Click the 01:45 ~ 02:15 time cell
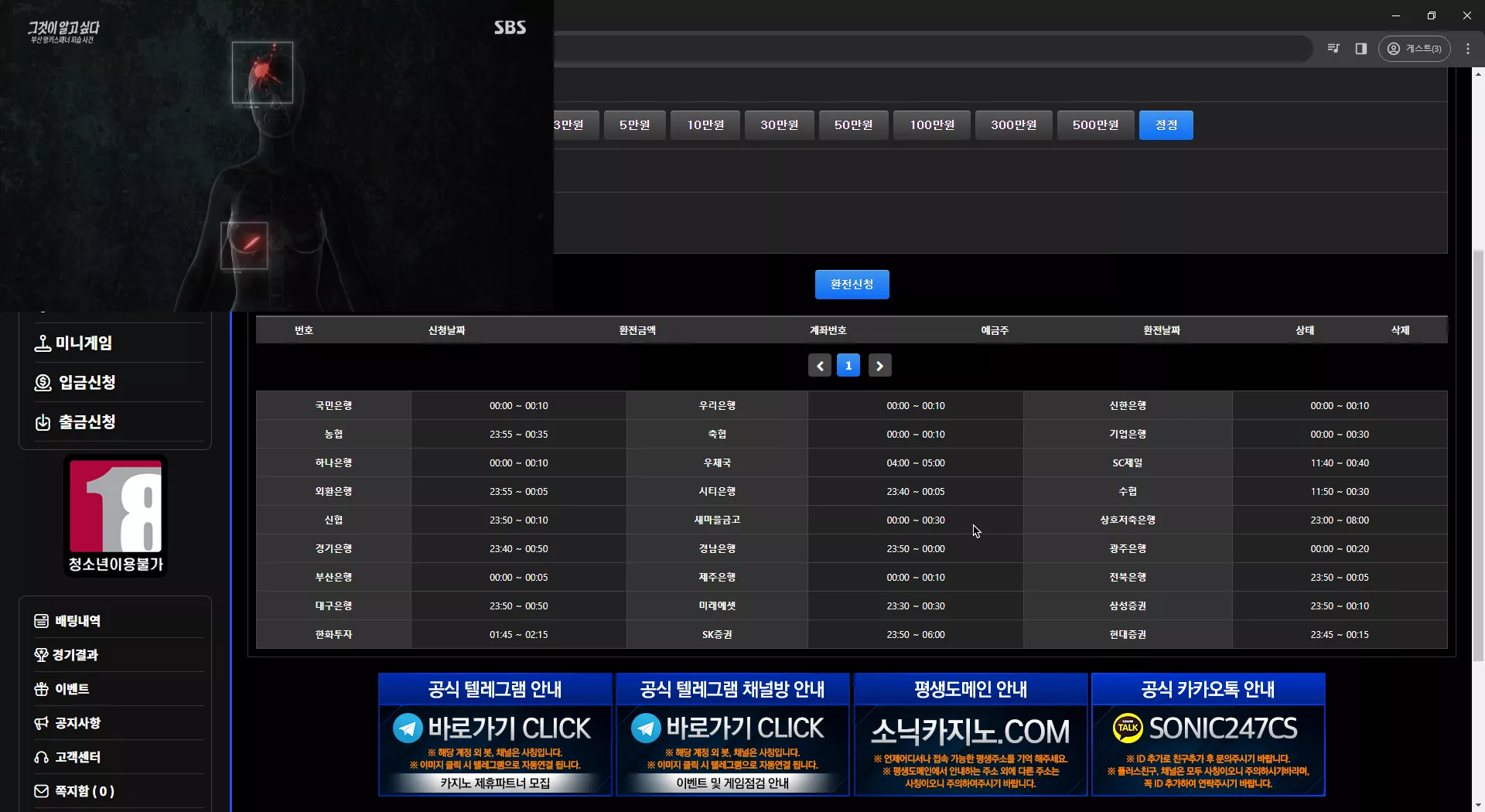This screenshot has width=1485, height=812. (518, 634)
